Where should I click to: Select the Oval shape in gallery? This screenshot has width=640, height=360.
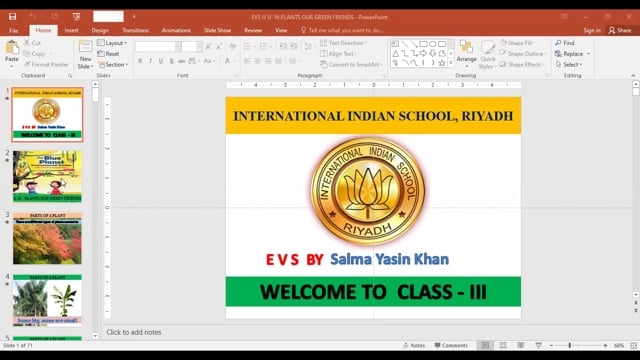(x=433, y=44)
